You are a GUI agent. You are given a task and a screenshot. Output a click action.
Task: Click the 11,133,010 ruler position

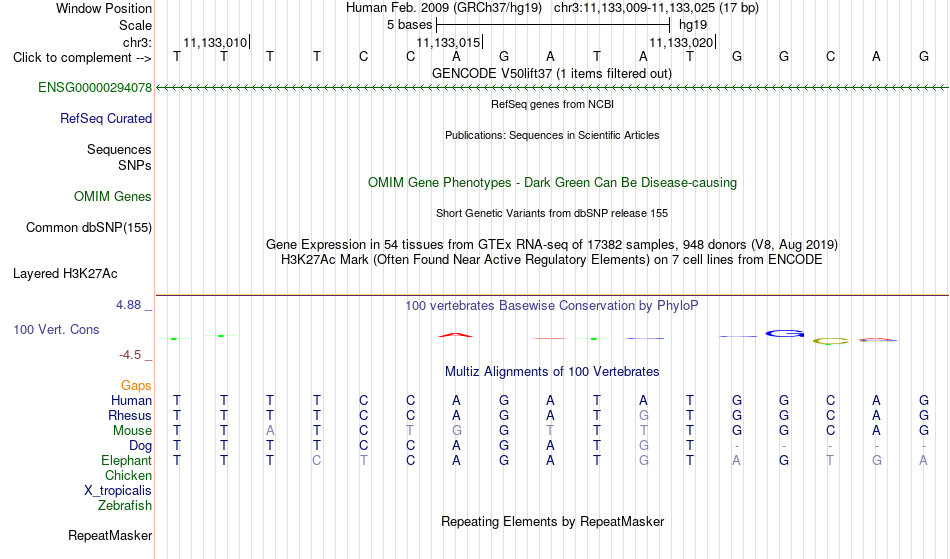215,42
